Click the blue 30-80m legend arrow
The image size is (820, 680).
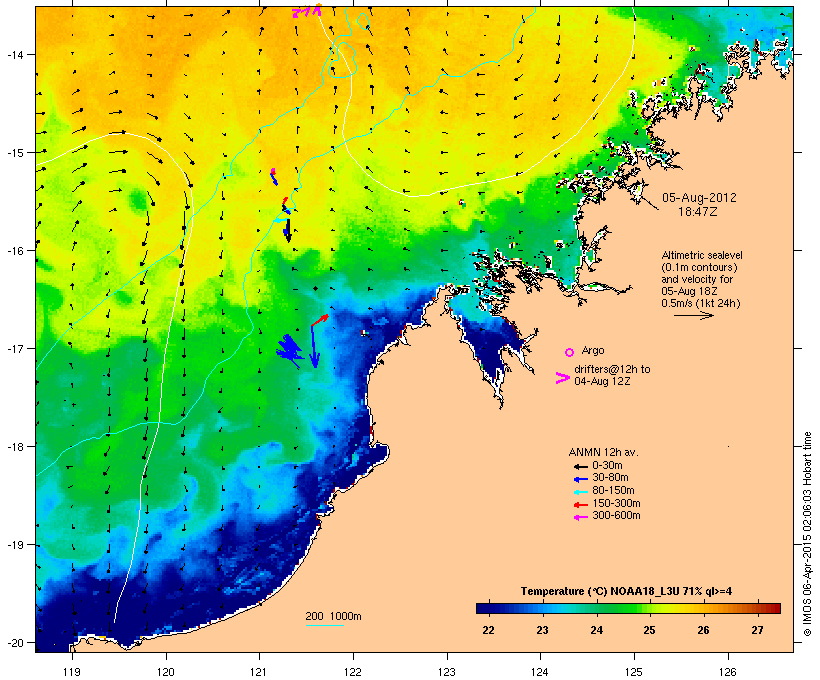click(580, 479)
